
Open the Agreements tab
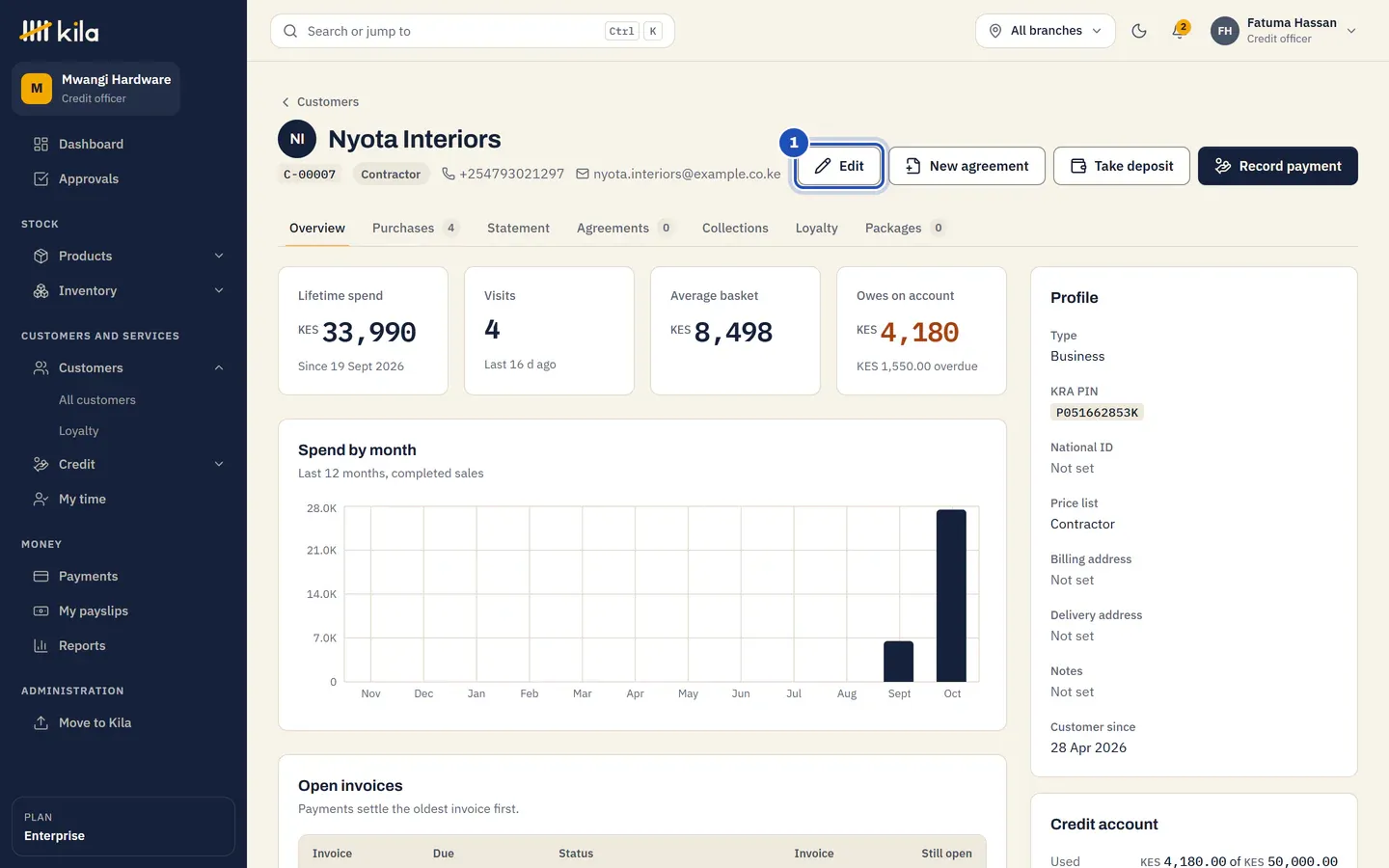pos(625,228)
